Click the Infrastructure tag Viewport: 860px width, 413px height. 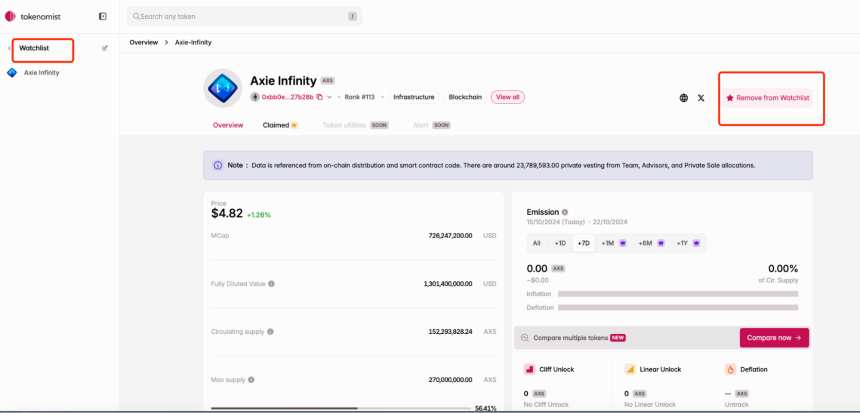(414, 97)
